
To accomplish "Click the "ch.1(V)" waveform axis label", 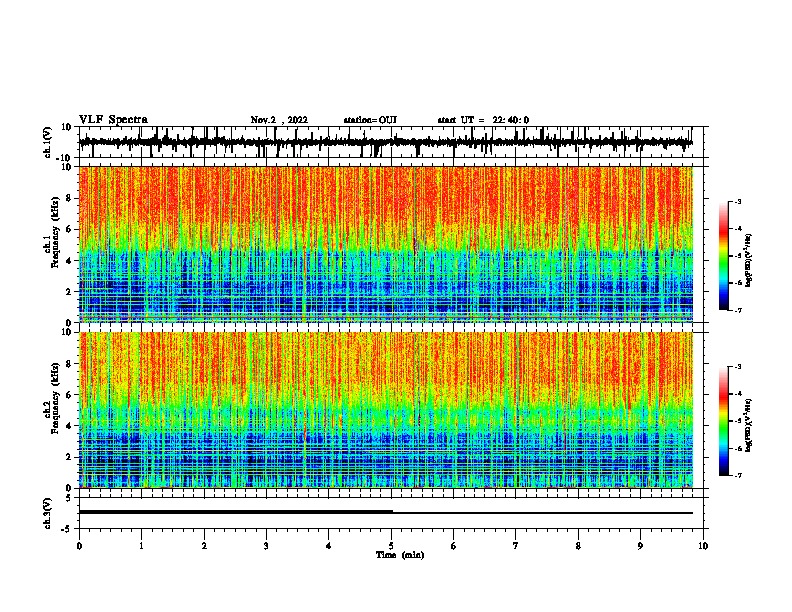I will [x=47, y=142].
